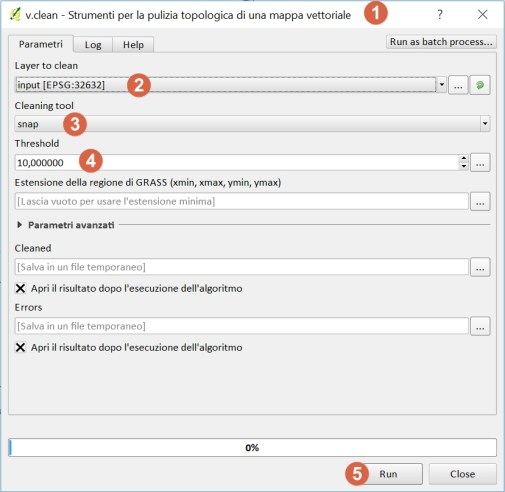Switch to the Log tab
The width and height of the screenshot is (505, 492).
(93, 45)
